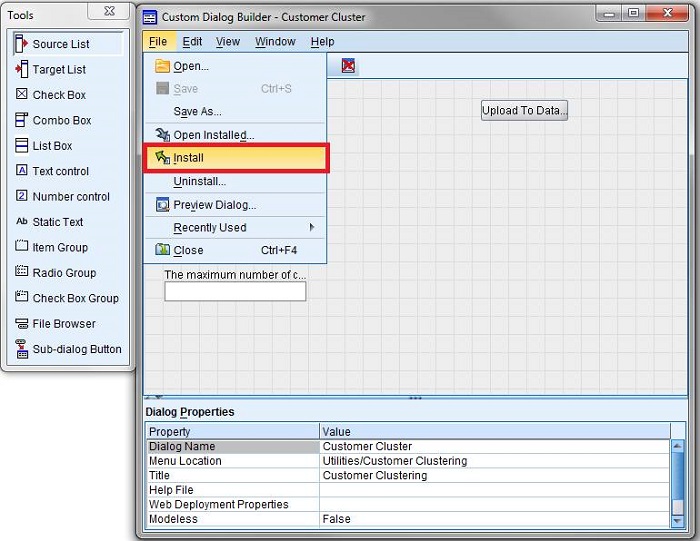
Task: Select the Title property name cell
Action: click(x=233, y=475)
